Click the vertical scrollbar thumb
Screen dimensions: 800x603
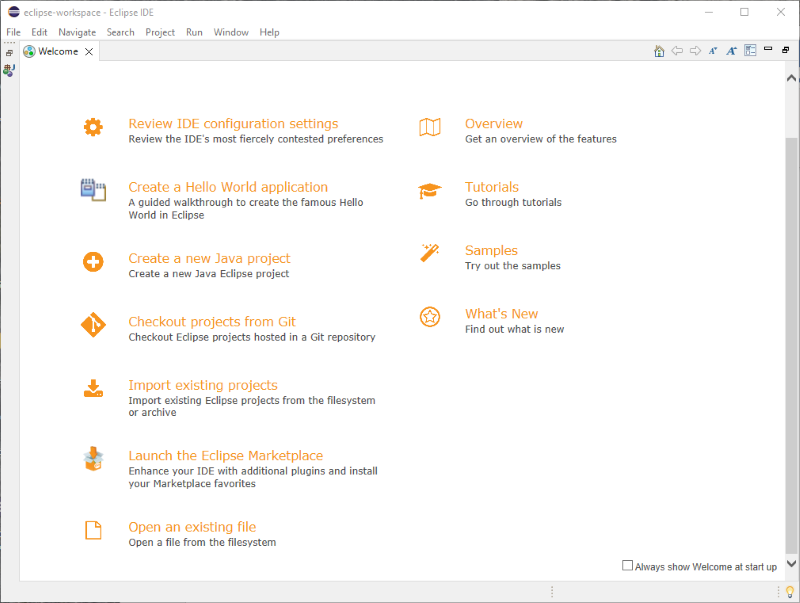click(791, 345)
